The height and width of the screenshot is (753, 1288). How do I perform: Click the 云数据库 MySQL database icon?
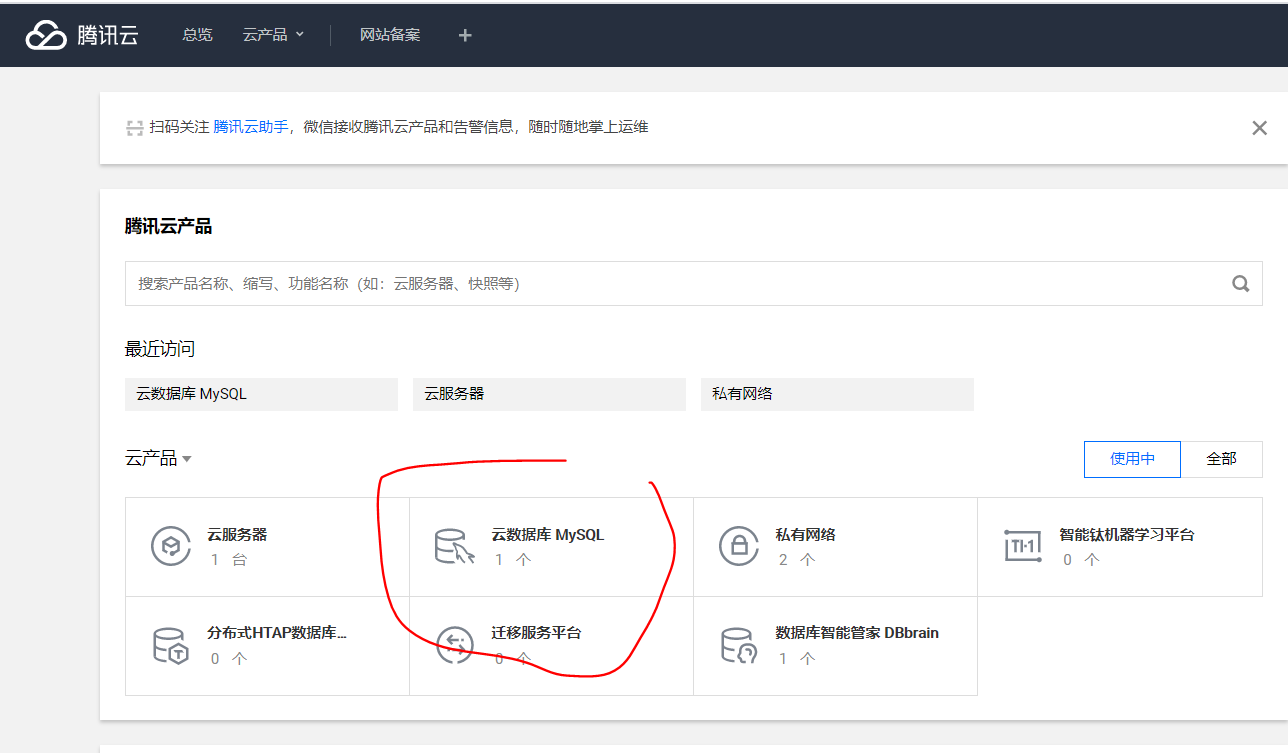(454, 546)
